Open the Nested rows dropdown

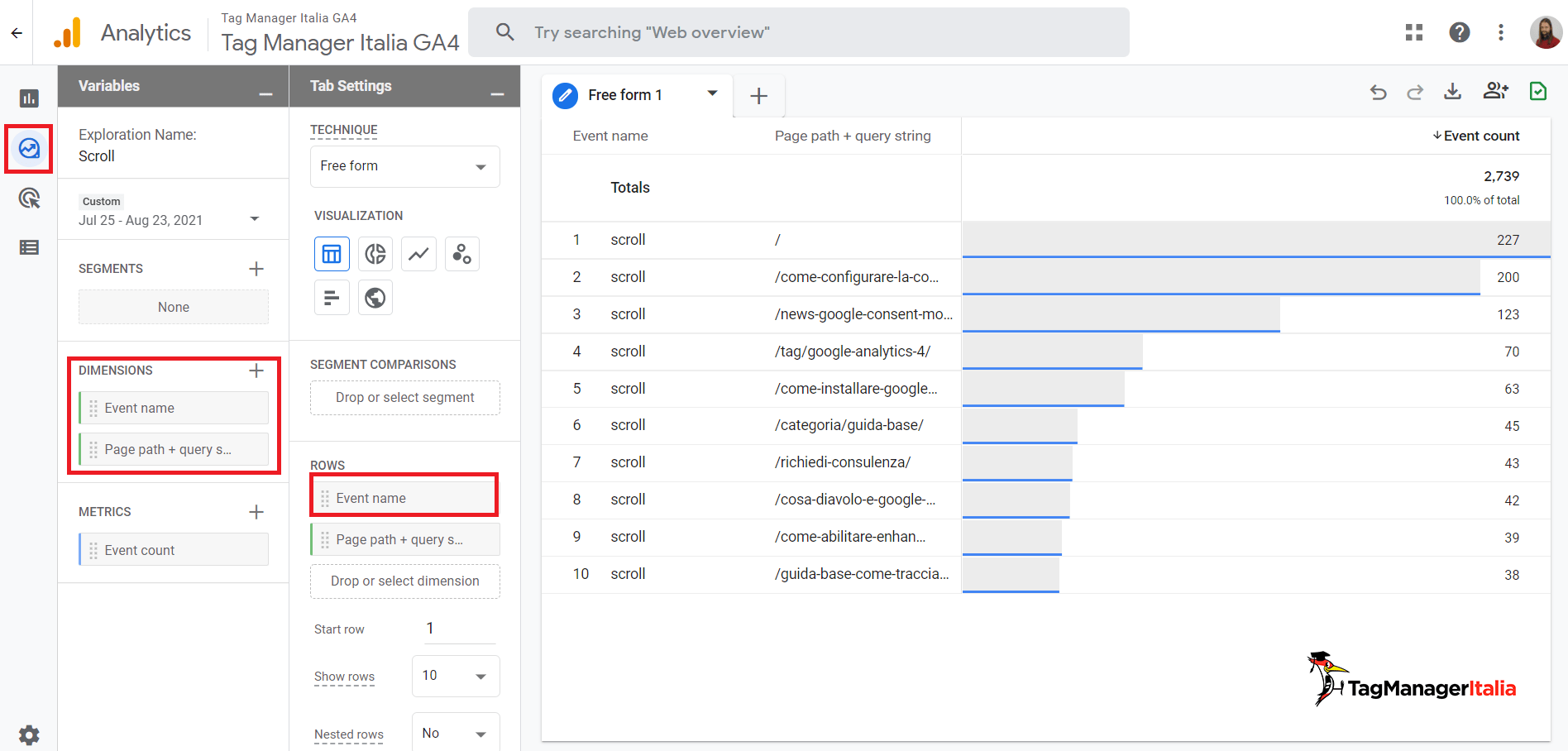click(456, 733)
